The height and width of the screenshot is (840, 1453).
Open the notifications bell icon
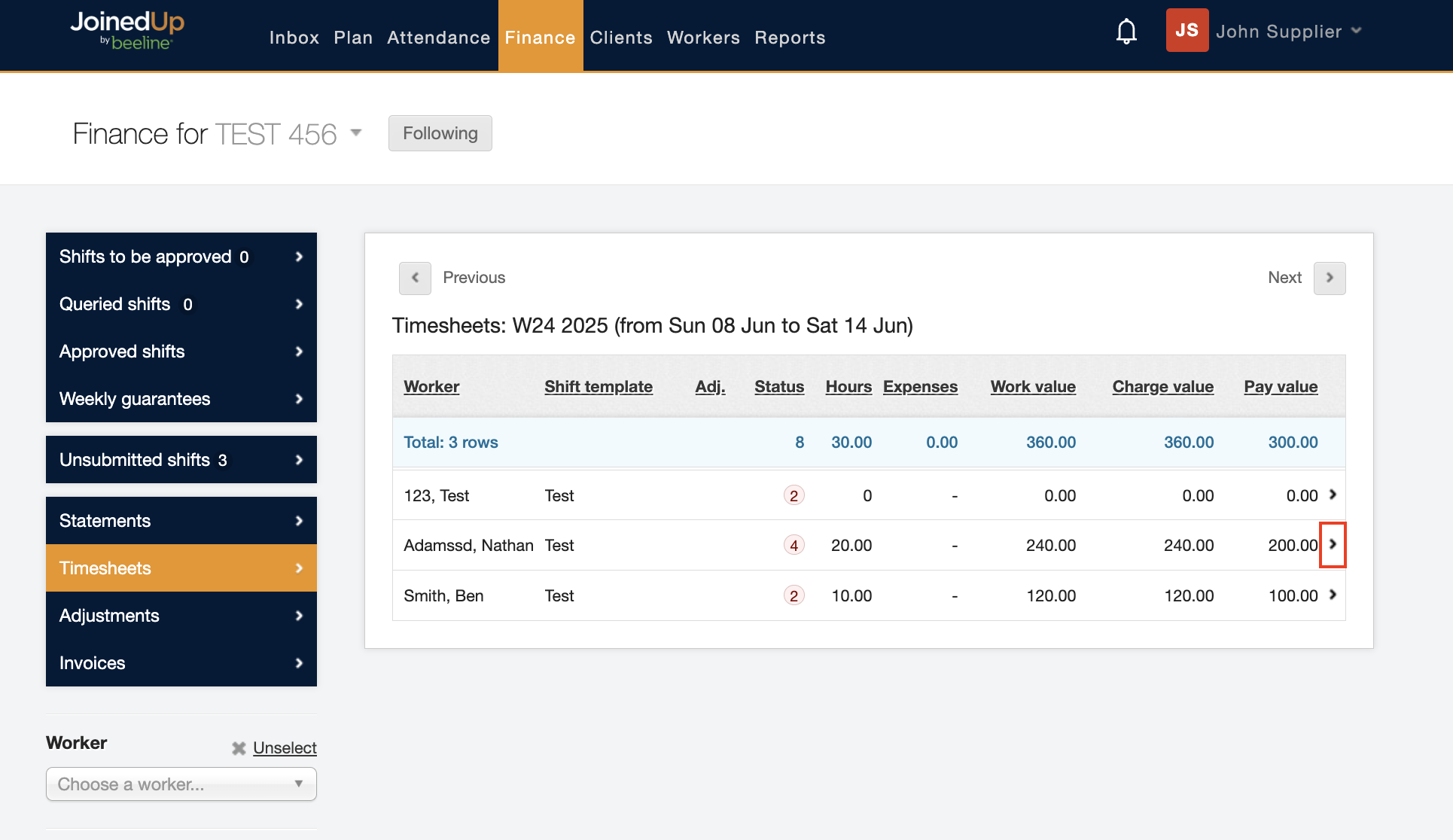pyautogui.click(x=1126, y=32)
